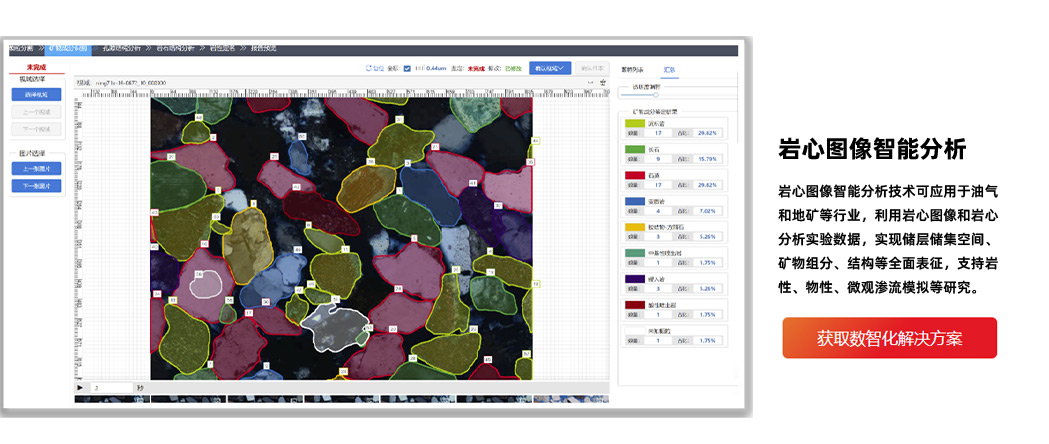Select grain label 31 on the core image
The width and height of the screenshot is (1049, 444).
(x=399, y=120)
